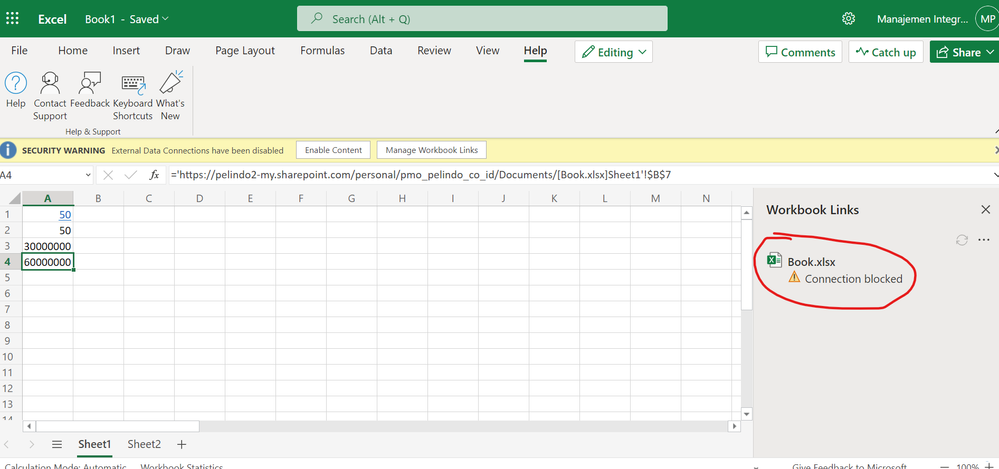Open the Editing mode dropdown
This screenshot has width=999, height=469.
click(x=614, y=52)
